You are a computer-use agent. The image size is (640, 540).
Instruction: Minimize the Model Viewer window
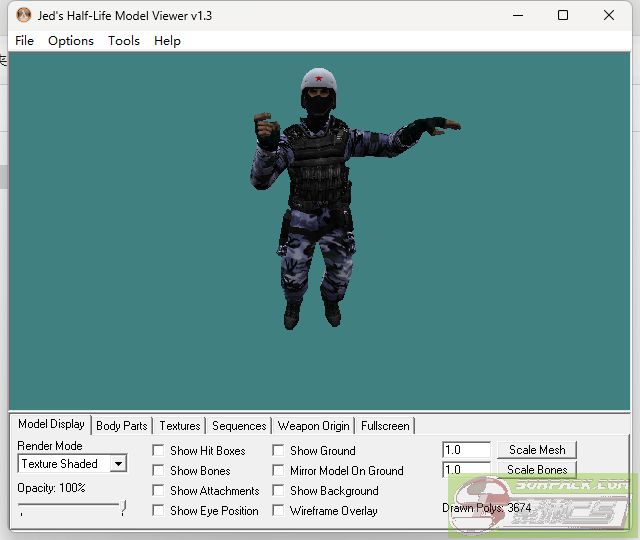click(518, 16)
